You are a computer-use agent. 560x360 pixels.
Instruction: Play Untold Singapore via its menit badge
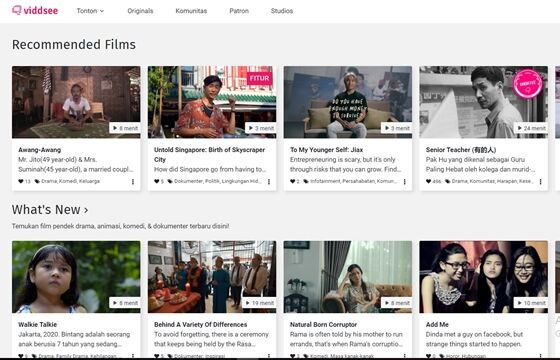tap(261, 128)
